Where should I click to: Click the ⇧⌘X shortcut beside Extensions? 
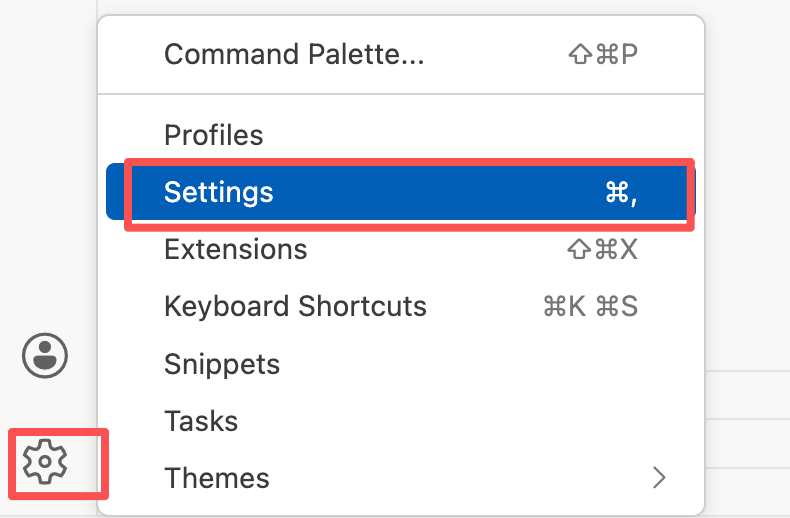(x=601, y=249)
